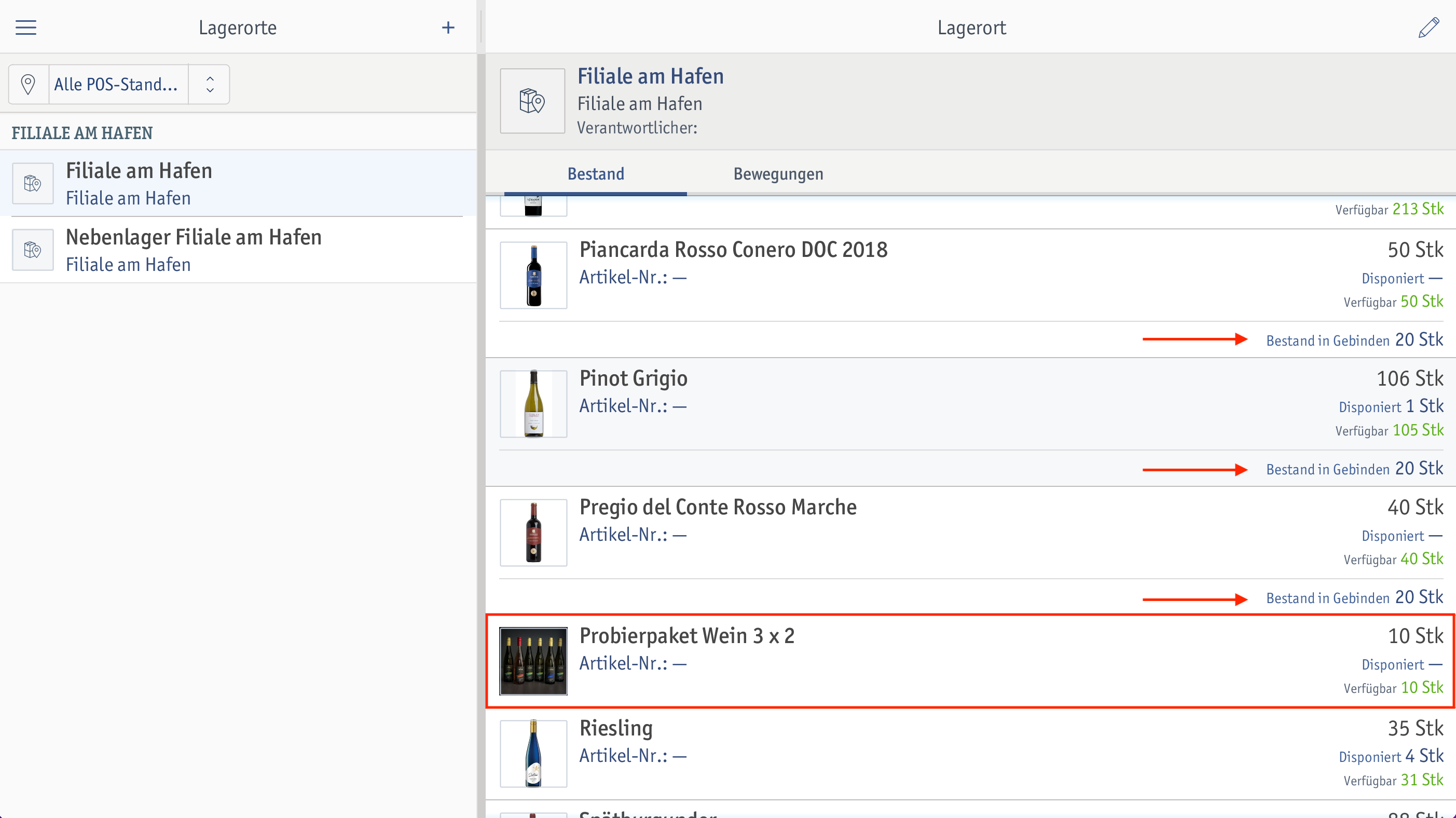Click the Lagerort header box icon
The width and height of the screenshot is (1456, 818).
tap(532, 101)
